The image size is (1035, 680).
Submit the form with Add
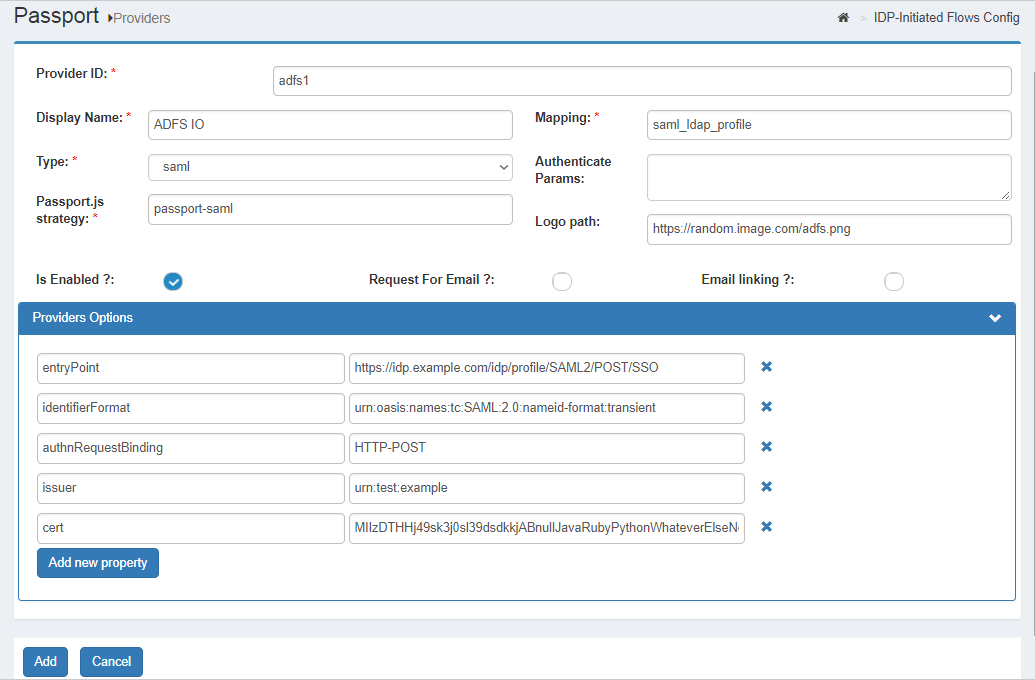pos(45,661)
